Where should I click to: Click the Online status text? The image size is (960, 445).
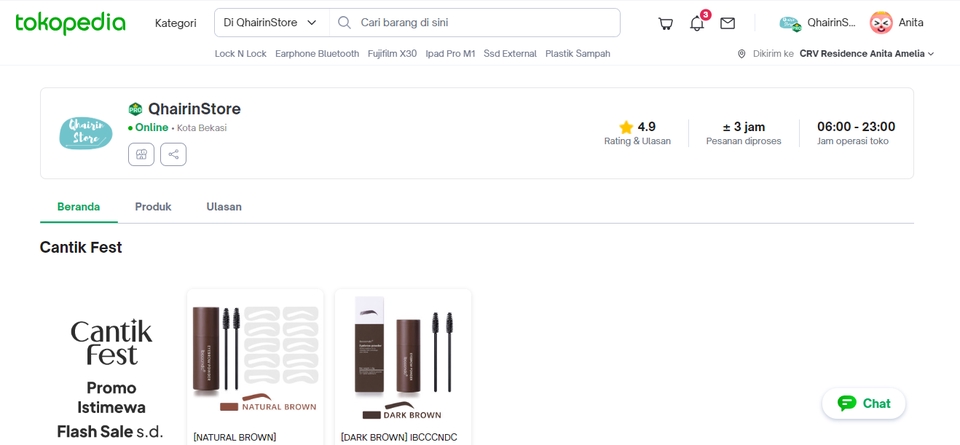pos(152,127)
